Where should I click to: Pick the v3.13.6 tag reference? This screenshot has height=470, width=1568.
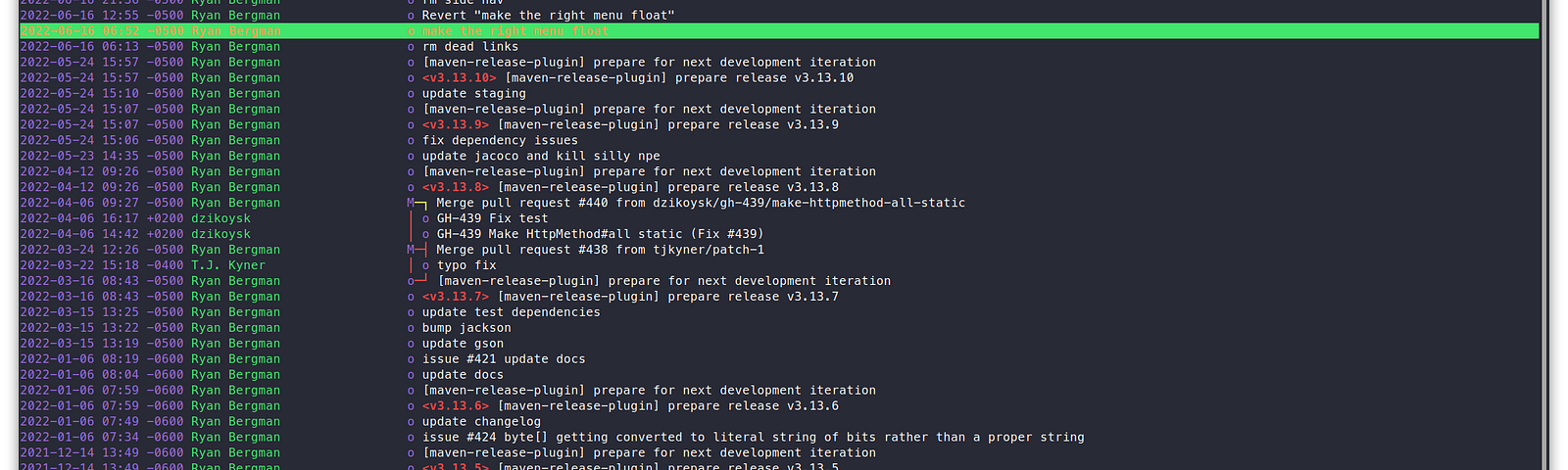tap(456, 406)
